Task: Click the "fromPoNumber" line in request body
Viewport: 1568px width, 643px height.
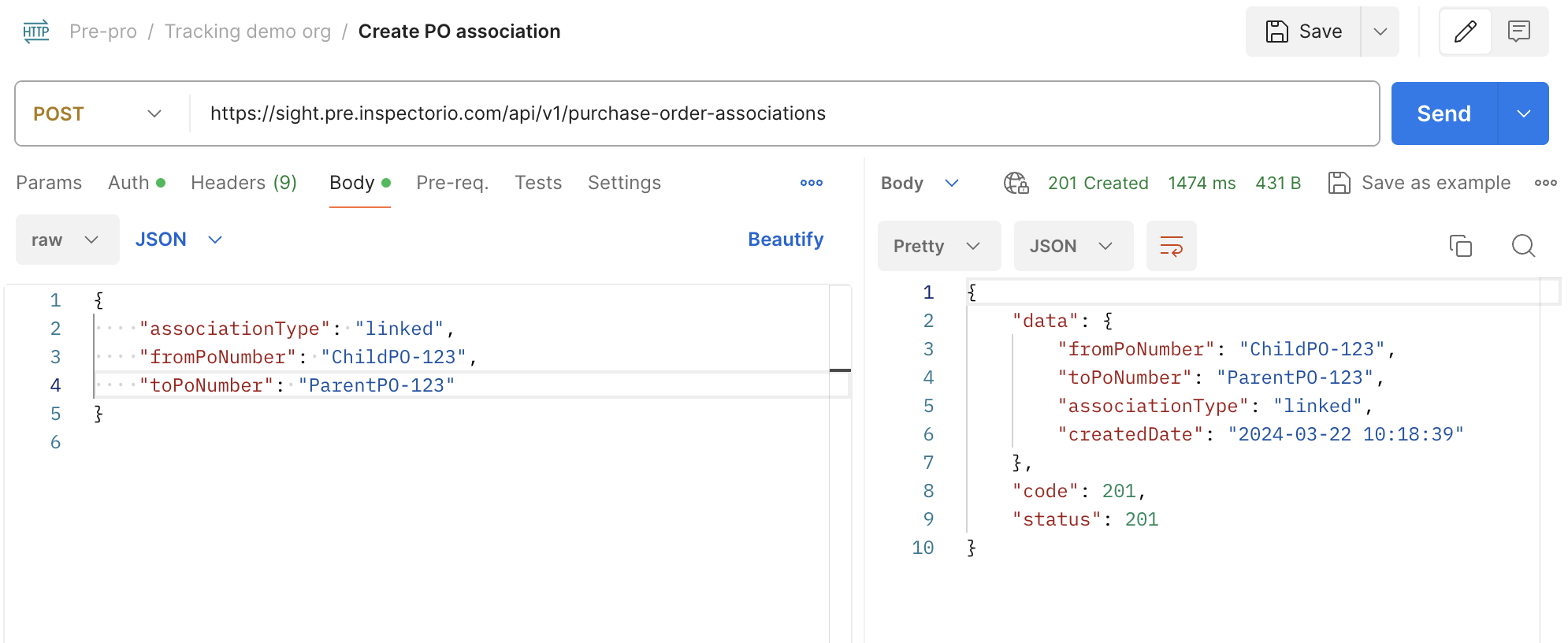Action: click(x=308, y=357)
